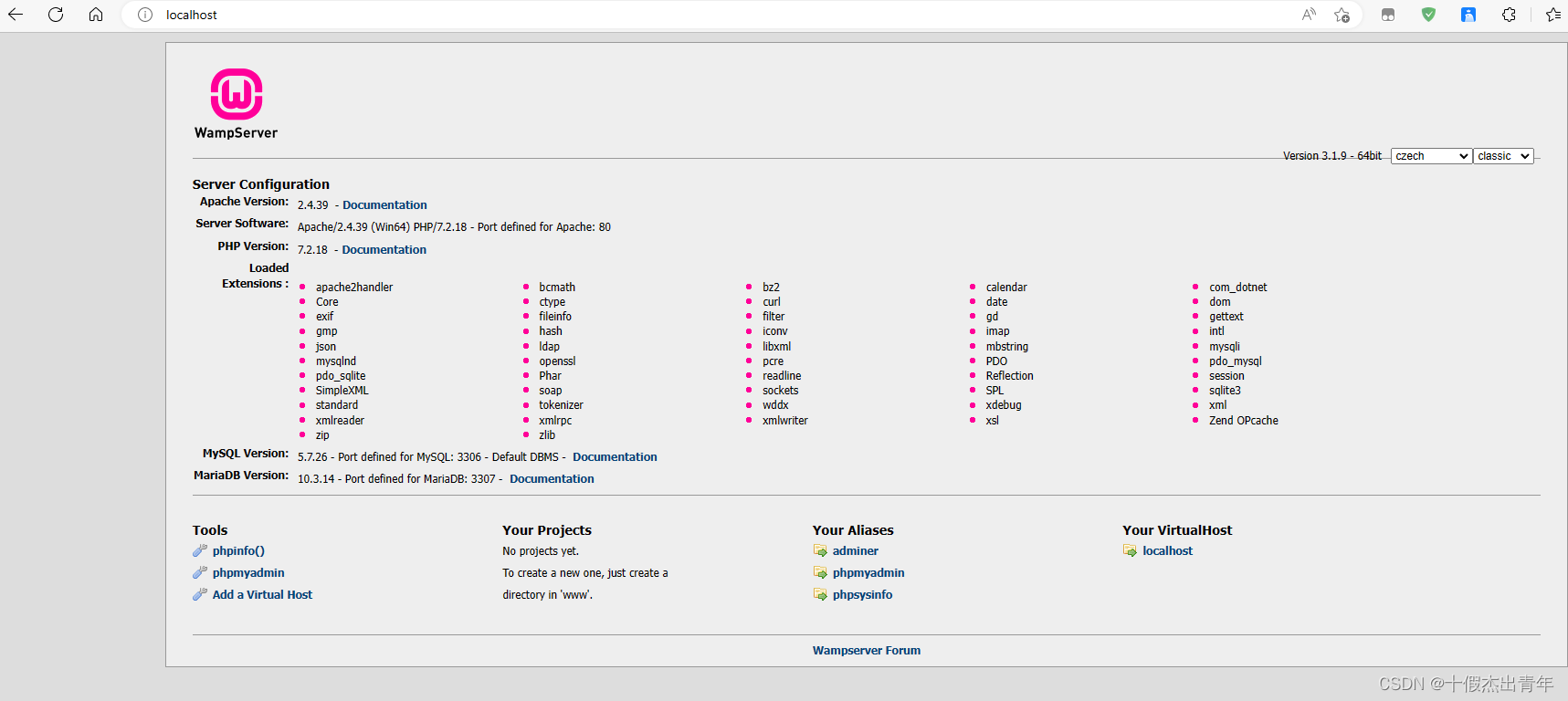Click the 'sqlite3' extension entry

point(1225,391)
